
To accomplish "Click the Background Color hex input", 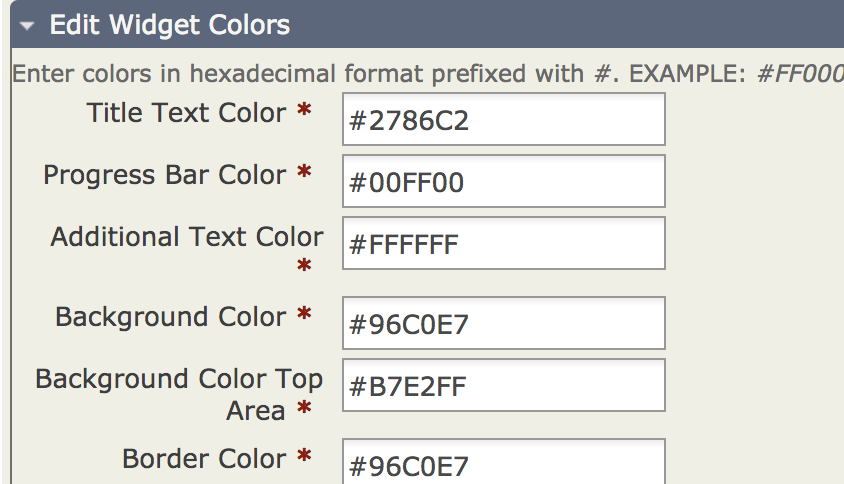I will tap(503, 324).
